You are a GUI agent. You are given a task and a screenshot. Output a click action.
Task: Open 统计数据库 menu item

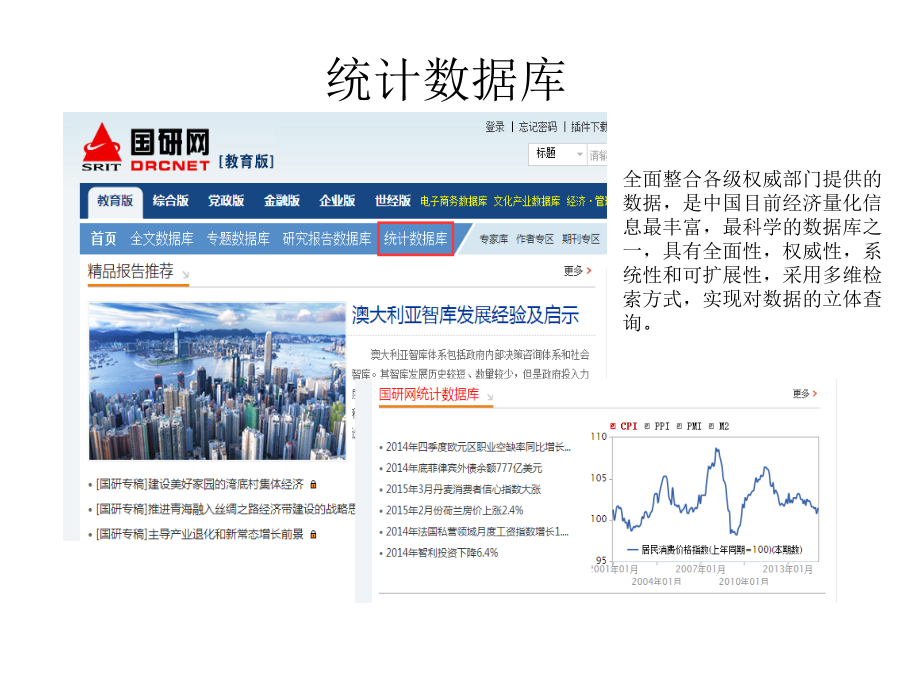click(x=416, y=239)
